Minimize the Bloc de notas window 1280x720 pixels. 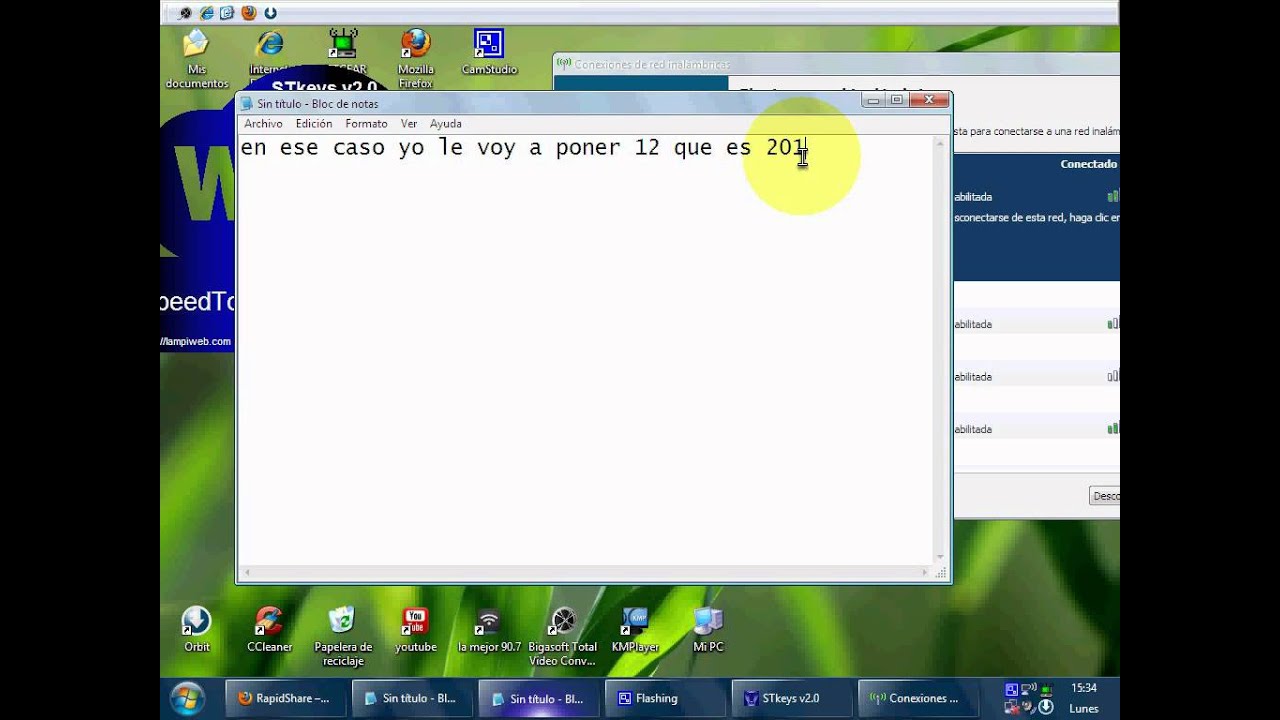click(873, 99)
